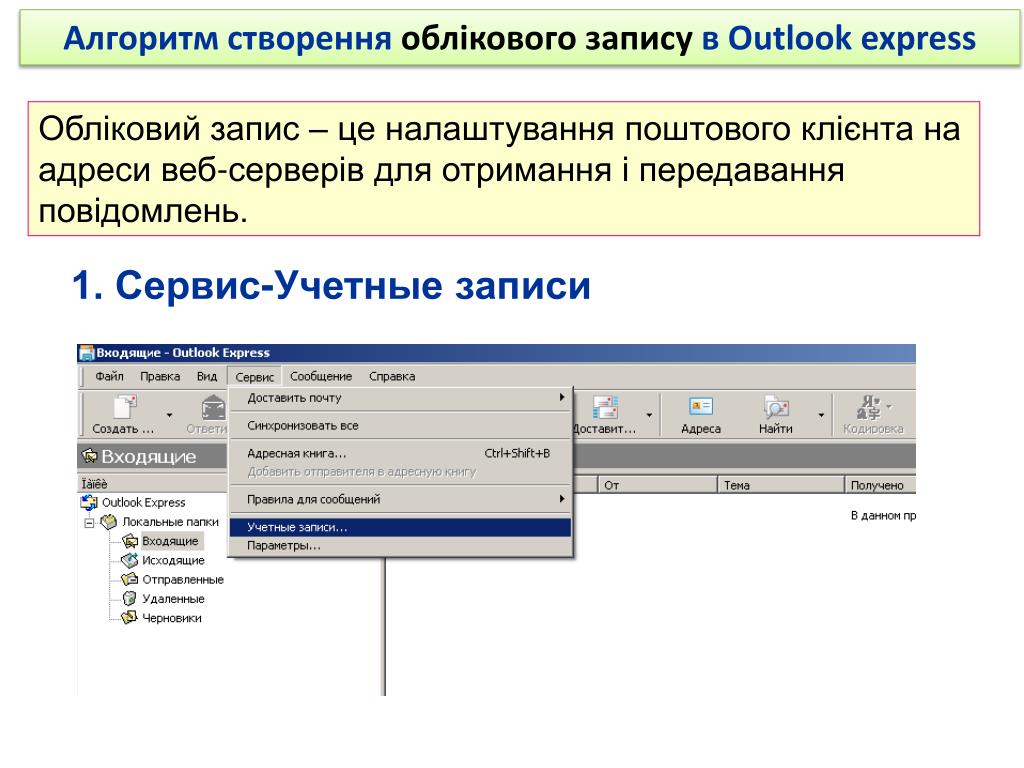
Task: Select the Исходящие folder label
Action: (173, 560)
